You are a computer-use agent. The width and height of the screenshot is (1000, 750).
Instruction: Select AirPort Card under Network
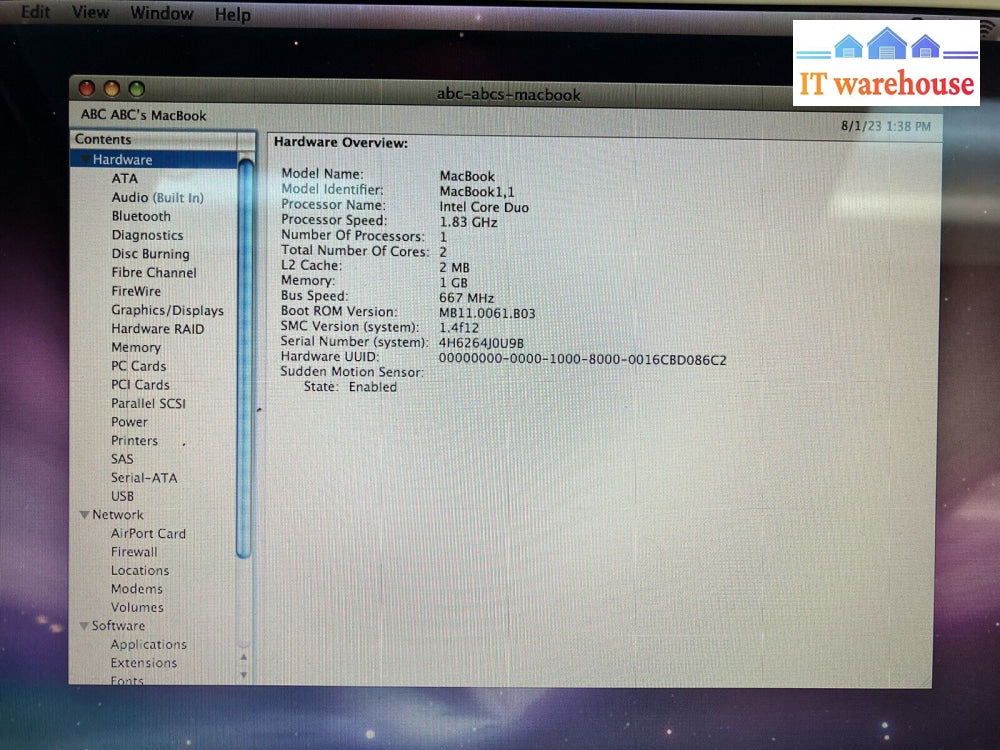pos(148,533)
